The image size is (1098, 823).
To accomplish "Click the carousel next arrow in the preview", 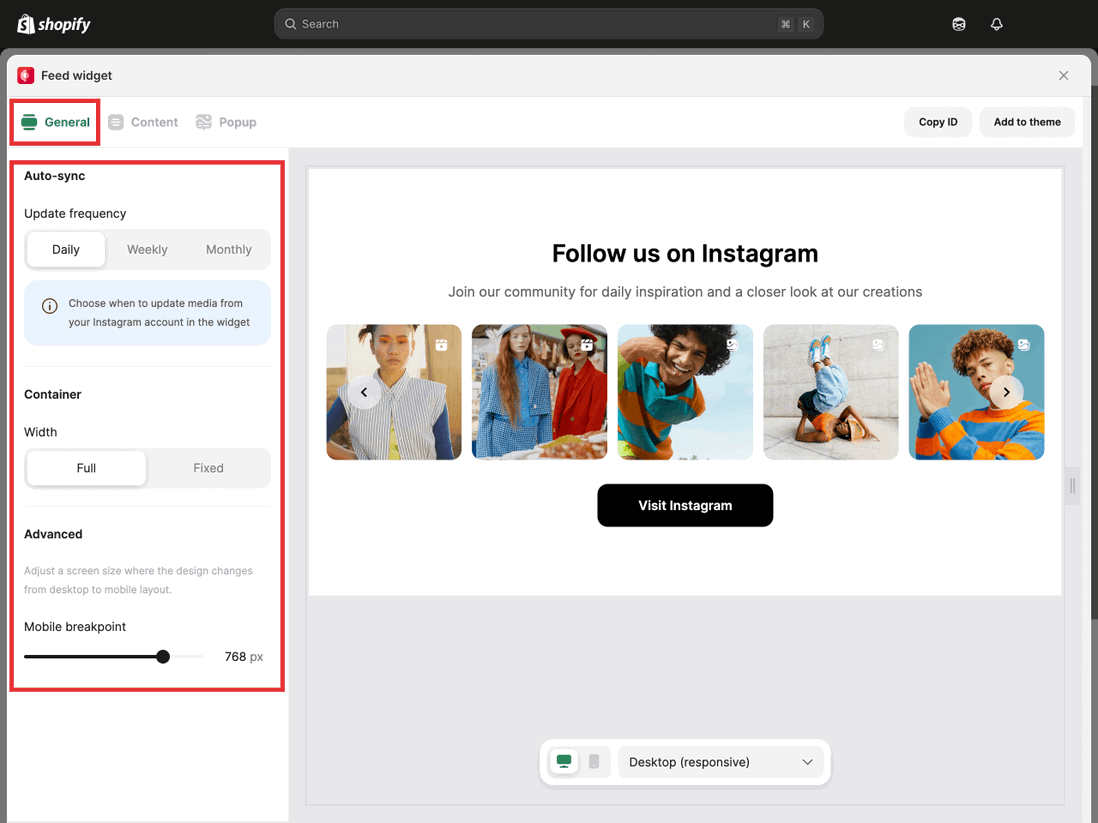I will click(x=1007, y=392).
